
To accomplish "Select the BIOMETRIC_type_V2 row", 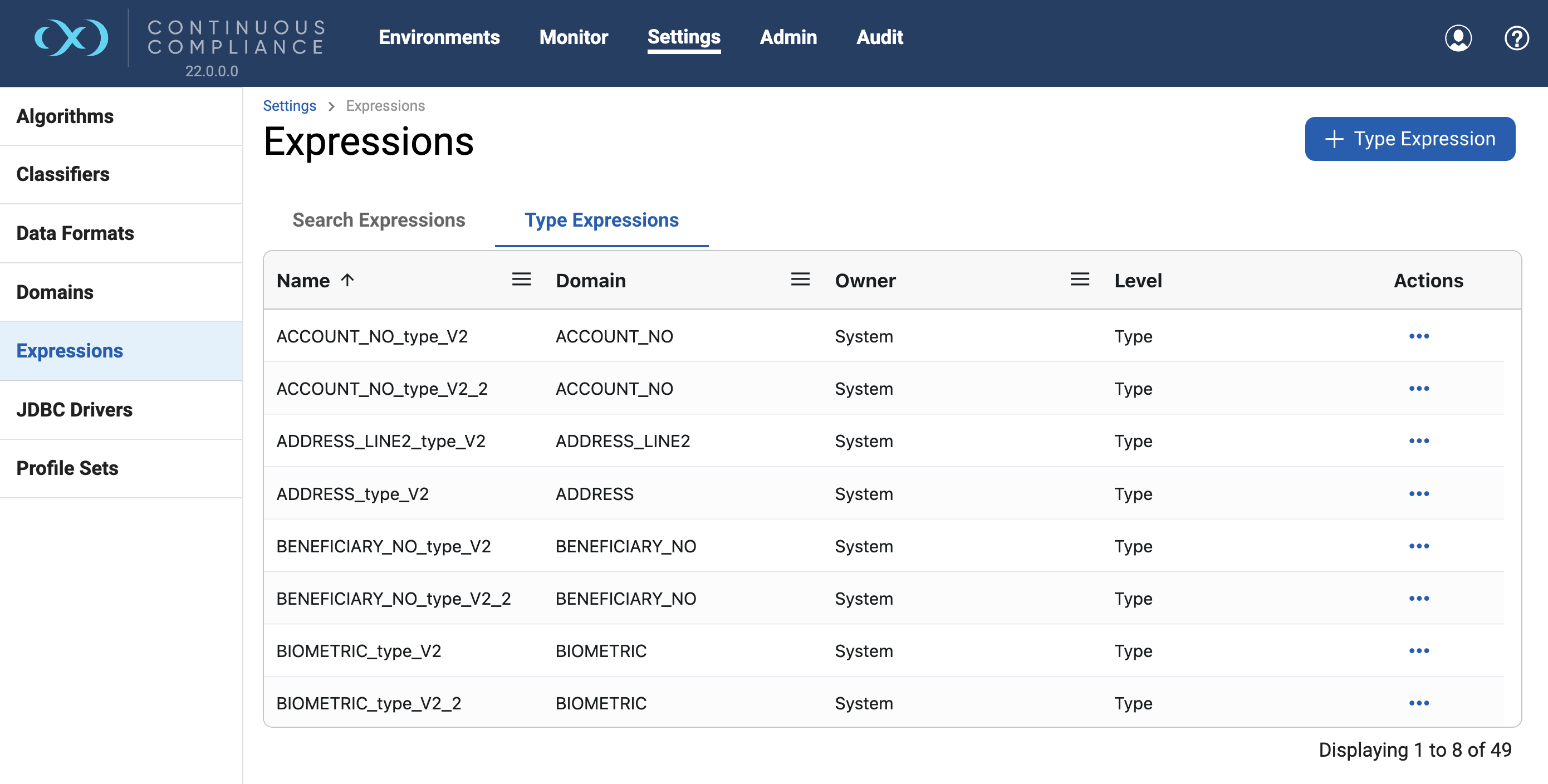I will click(x=359, y=650).
